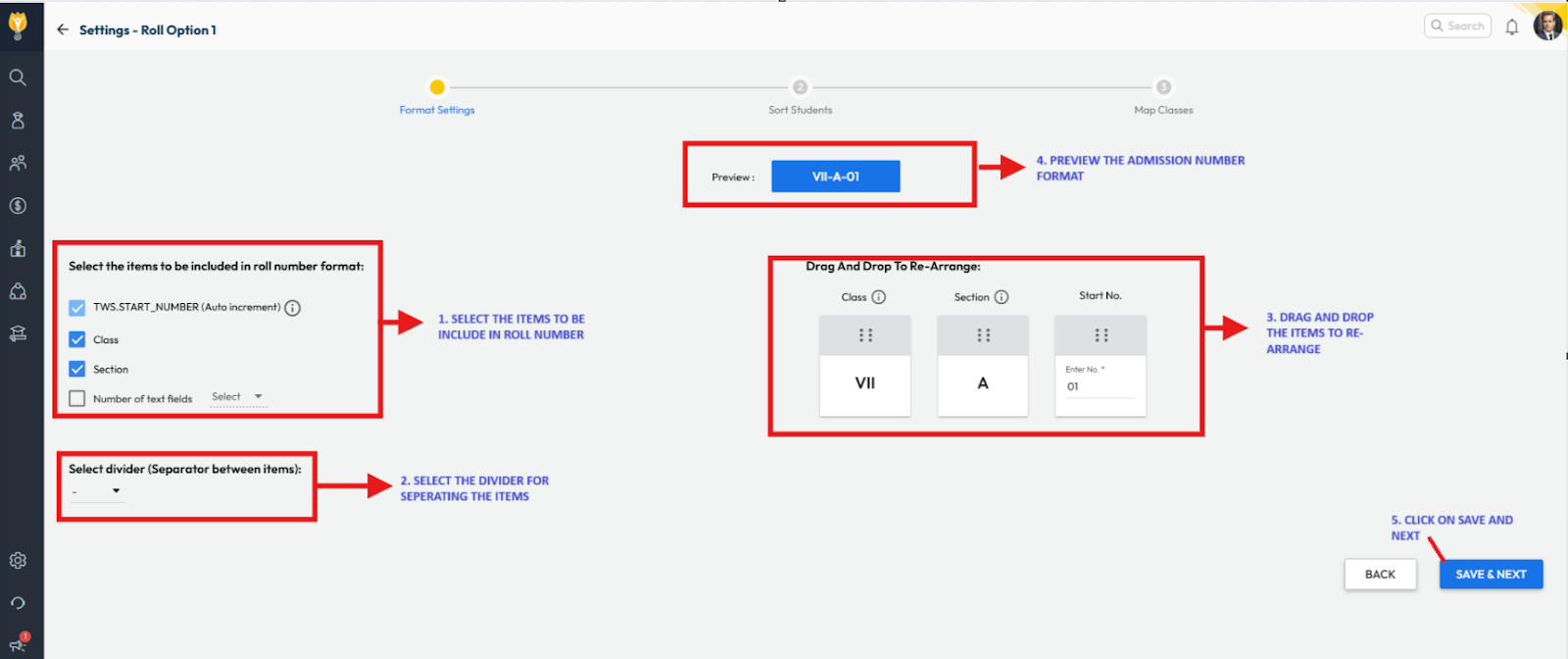This screenshot has width=1568, height=659.
Task: Click the info icon next to Class
Action: pyautogui.click(x=879, y=297)
